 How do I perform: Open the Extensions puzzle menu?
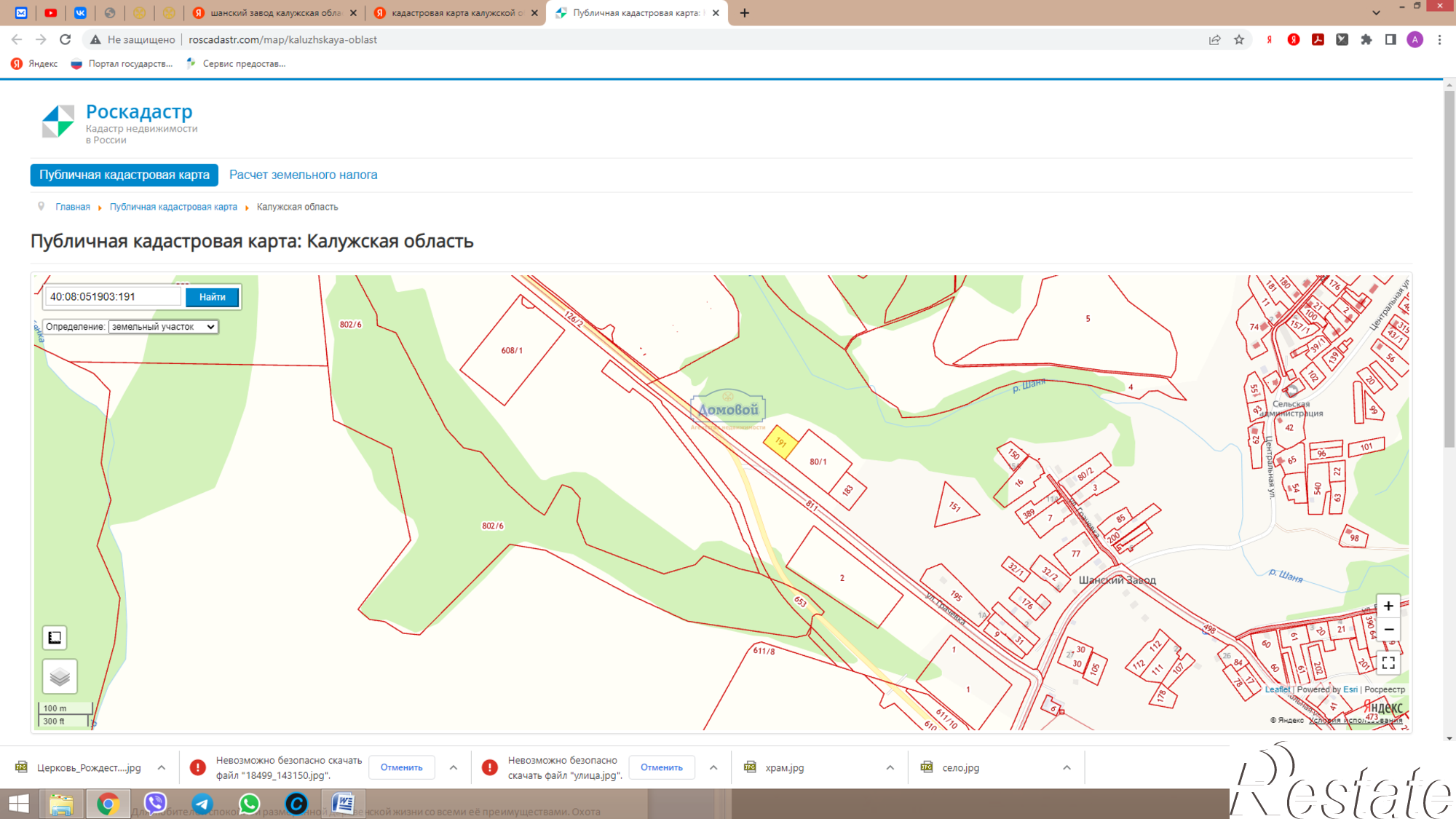click(1366, 39)
